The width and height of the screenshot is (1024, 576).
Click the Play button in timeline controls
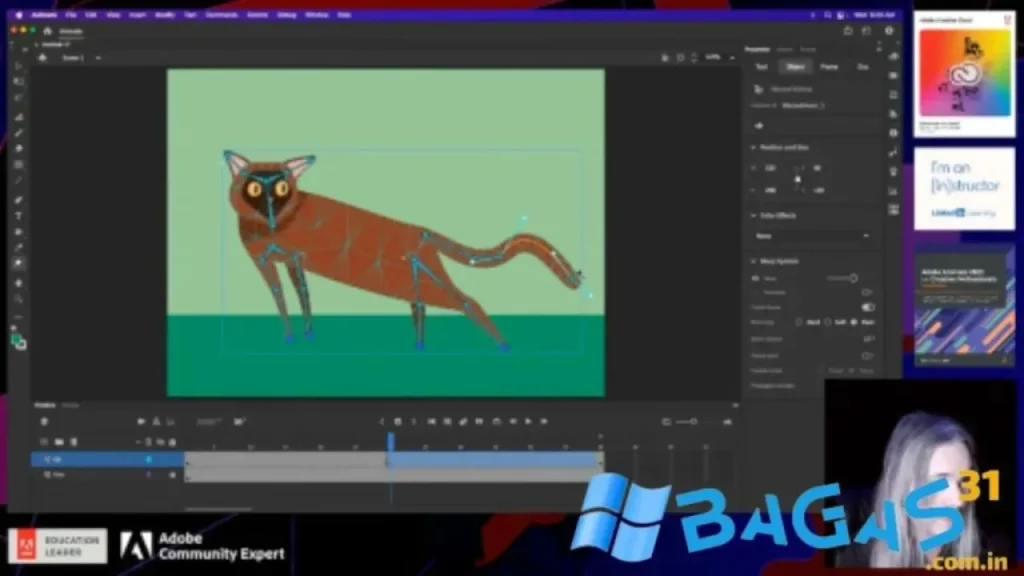(529, 421)
